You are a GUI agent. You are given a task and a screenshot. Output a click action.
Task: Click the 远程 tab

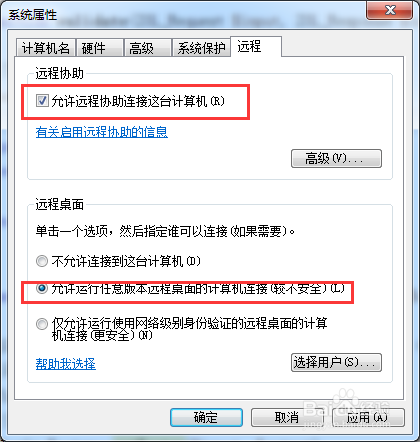[256, 46]
